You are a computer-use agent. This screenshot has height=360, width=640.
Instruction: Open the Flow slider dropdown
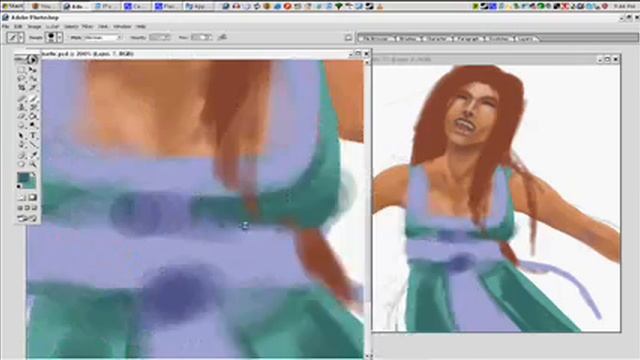(x=209, y=37)
